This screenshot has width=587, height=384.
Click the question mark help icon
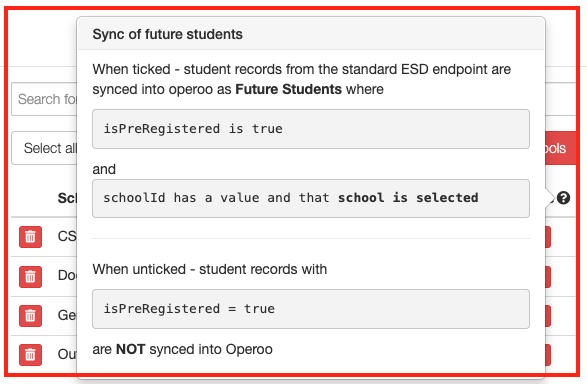click(563, 198)
